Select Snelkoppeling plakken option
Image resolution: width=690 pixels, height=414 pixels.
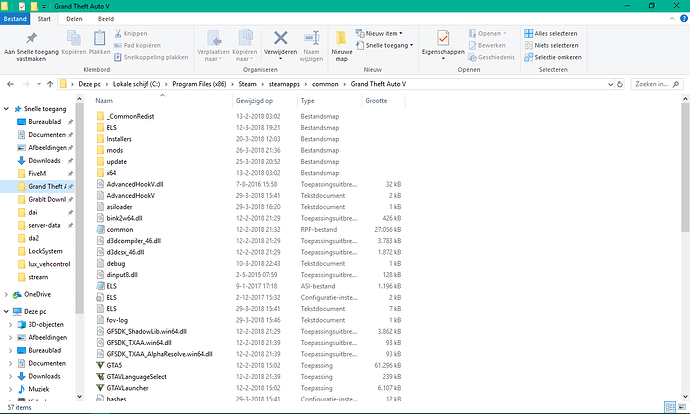pyautogui.click(x=151, y=57)
